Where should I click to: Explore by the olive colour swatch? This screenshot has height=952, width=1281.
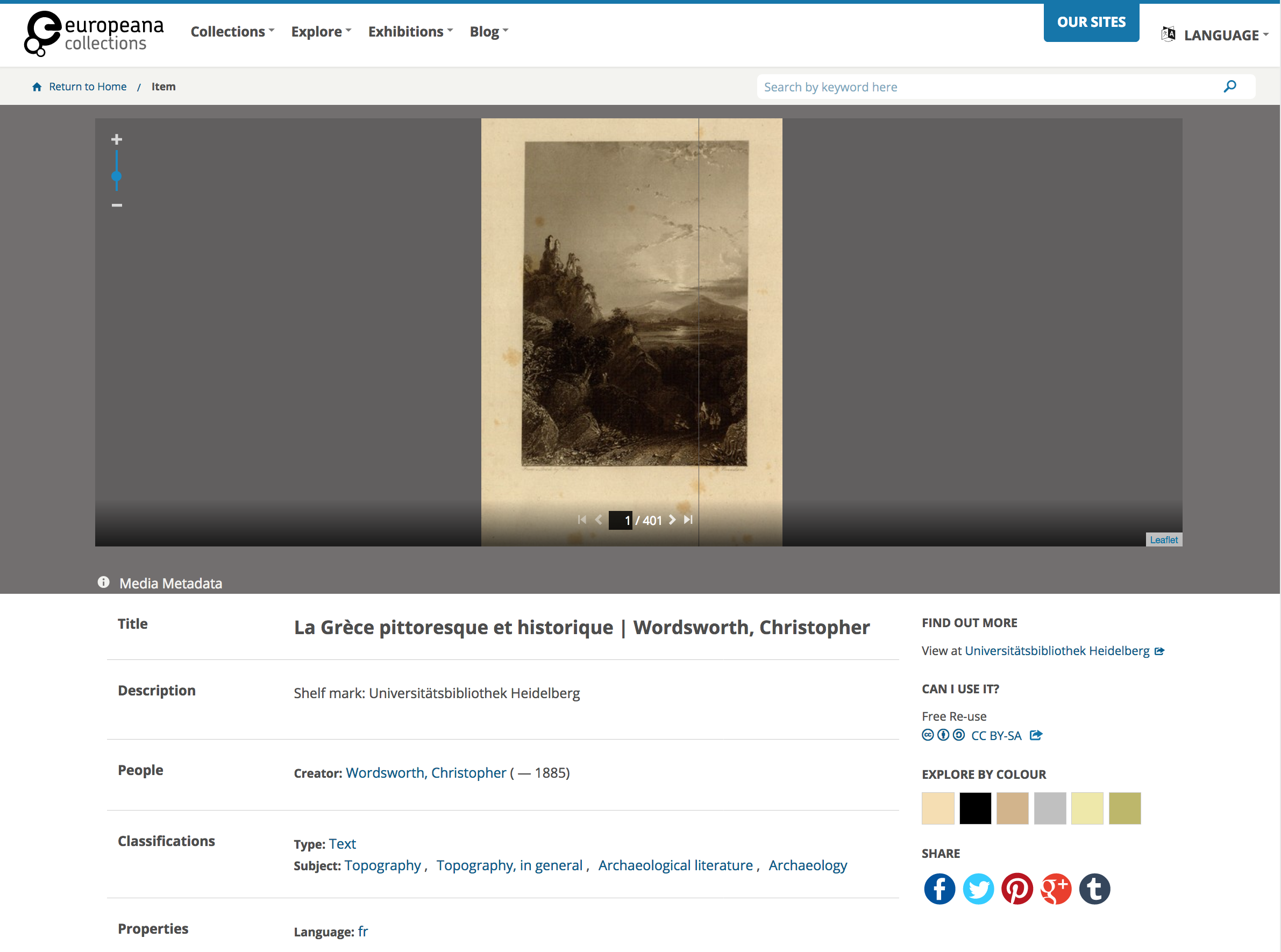click(x=1125, y=808)
